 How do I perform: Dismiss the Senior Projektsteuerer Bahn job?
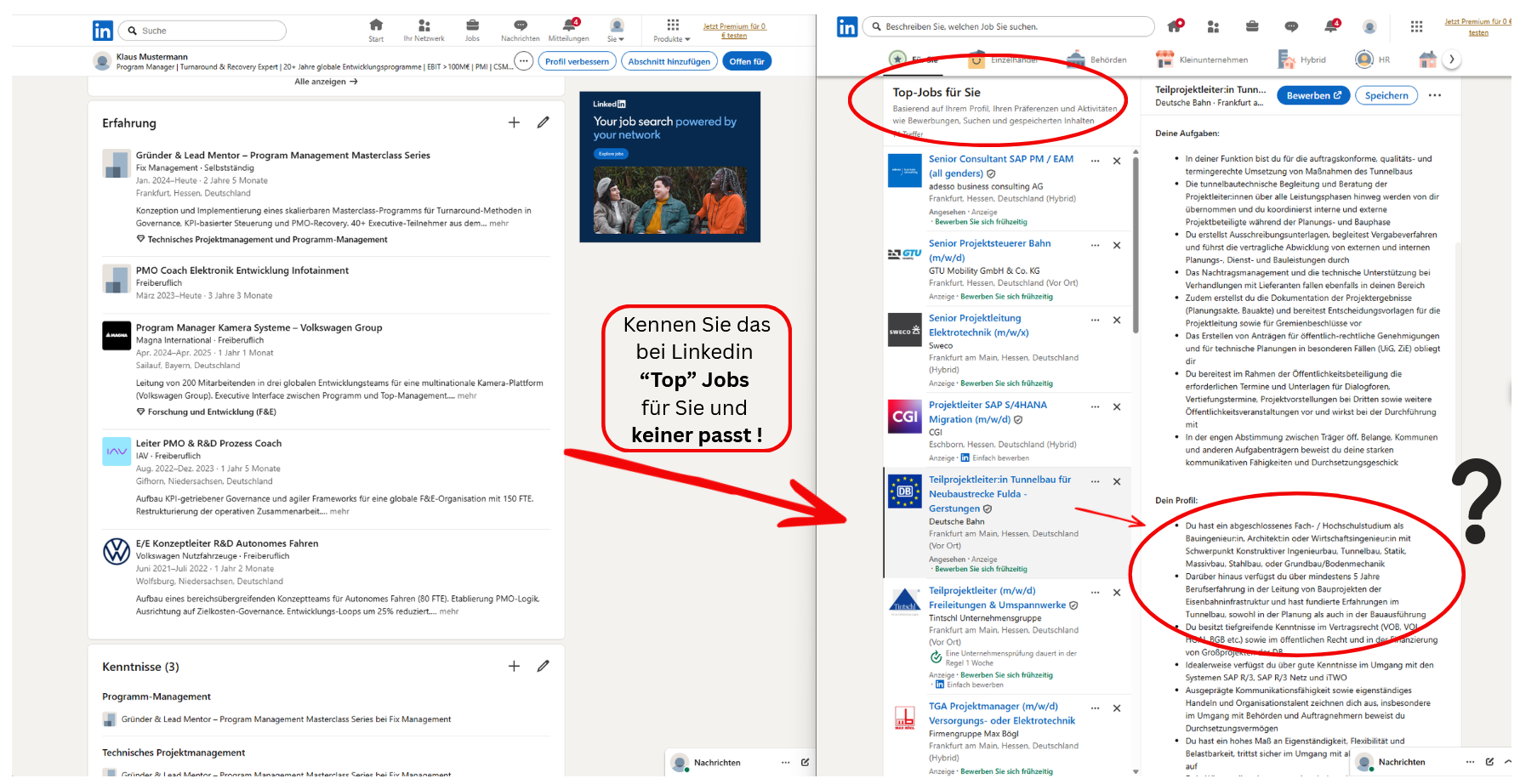[1117, 246]
